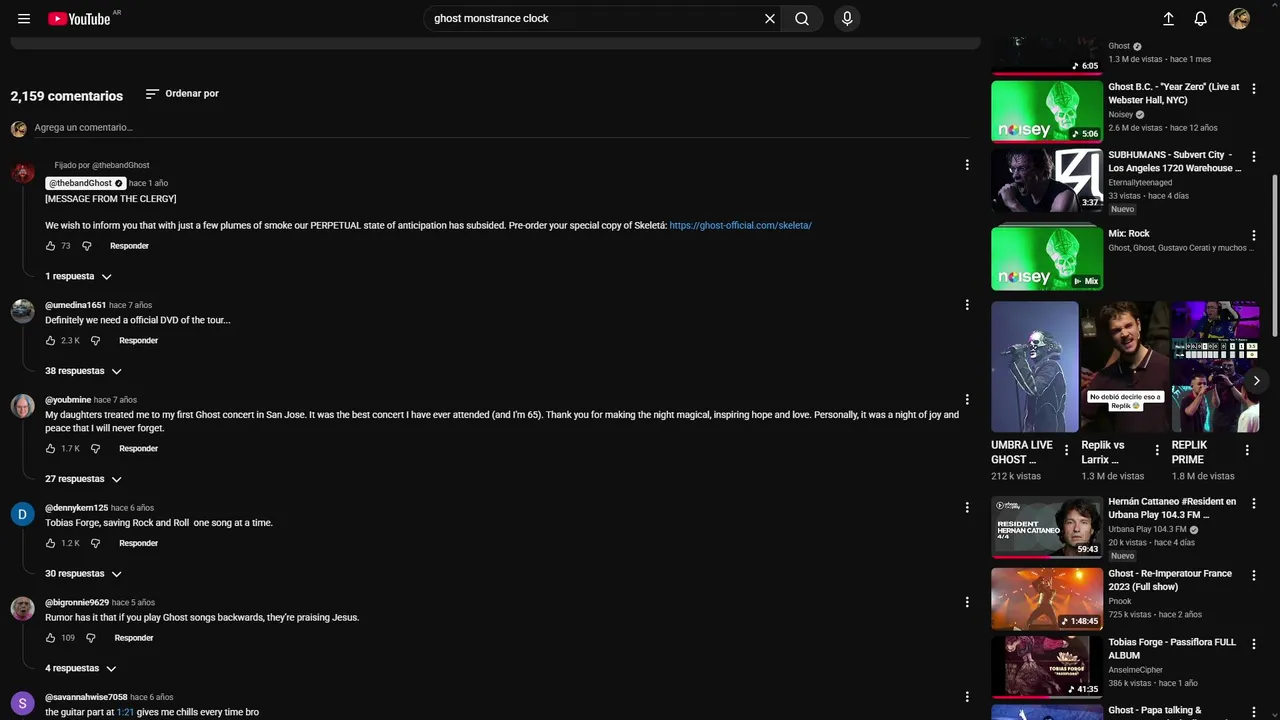Clear the search box text
The image size is (1280, 720).
770,18
